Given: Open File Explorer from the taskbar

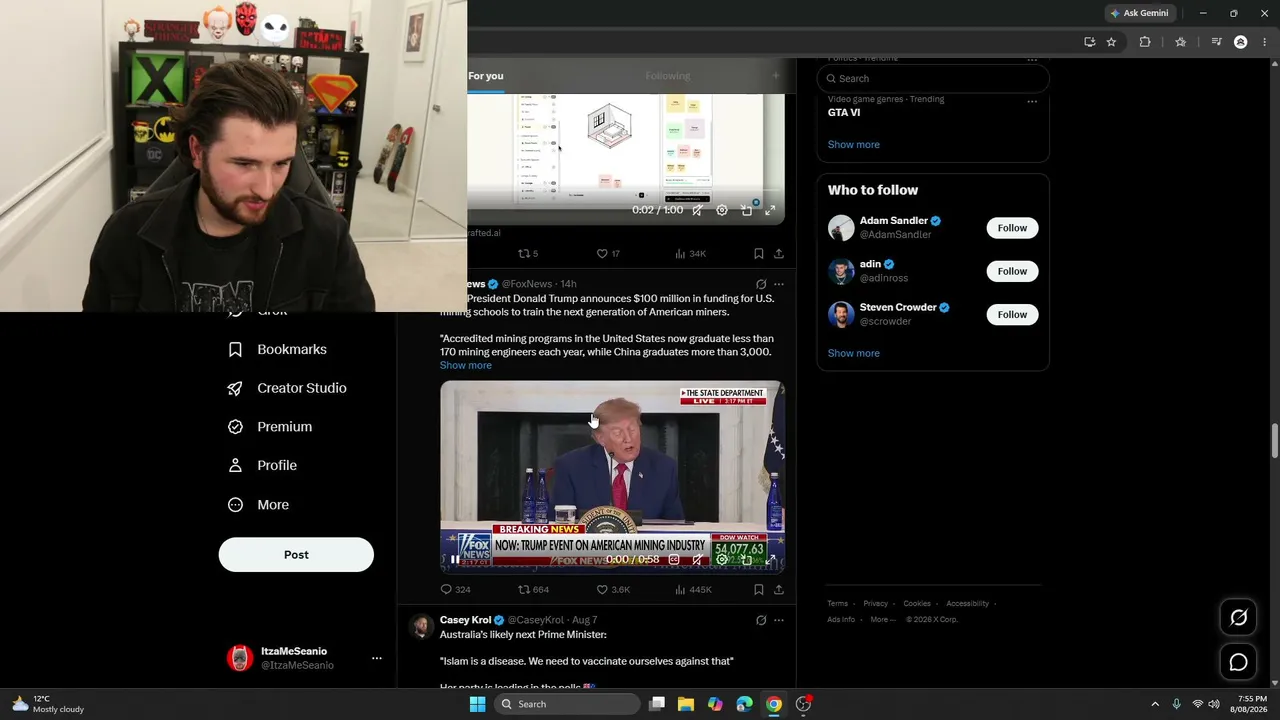Looking at the screenshot, I should coord(686,704).
